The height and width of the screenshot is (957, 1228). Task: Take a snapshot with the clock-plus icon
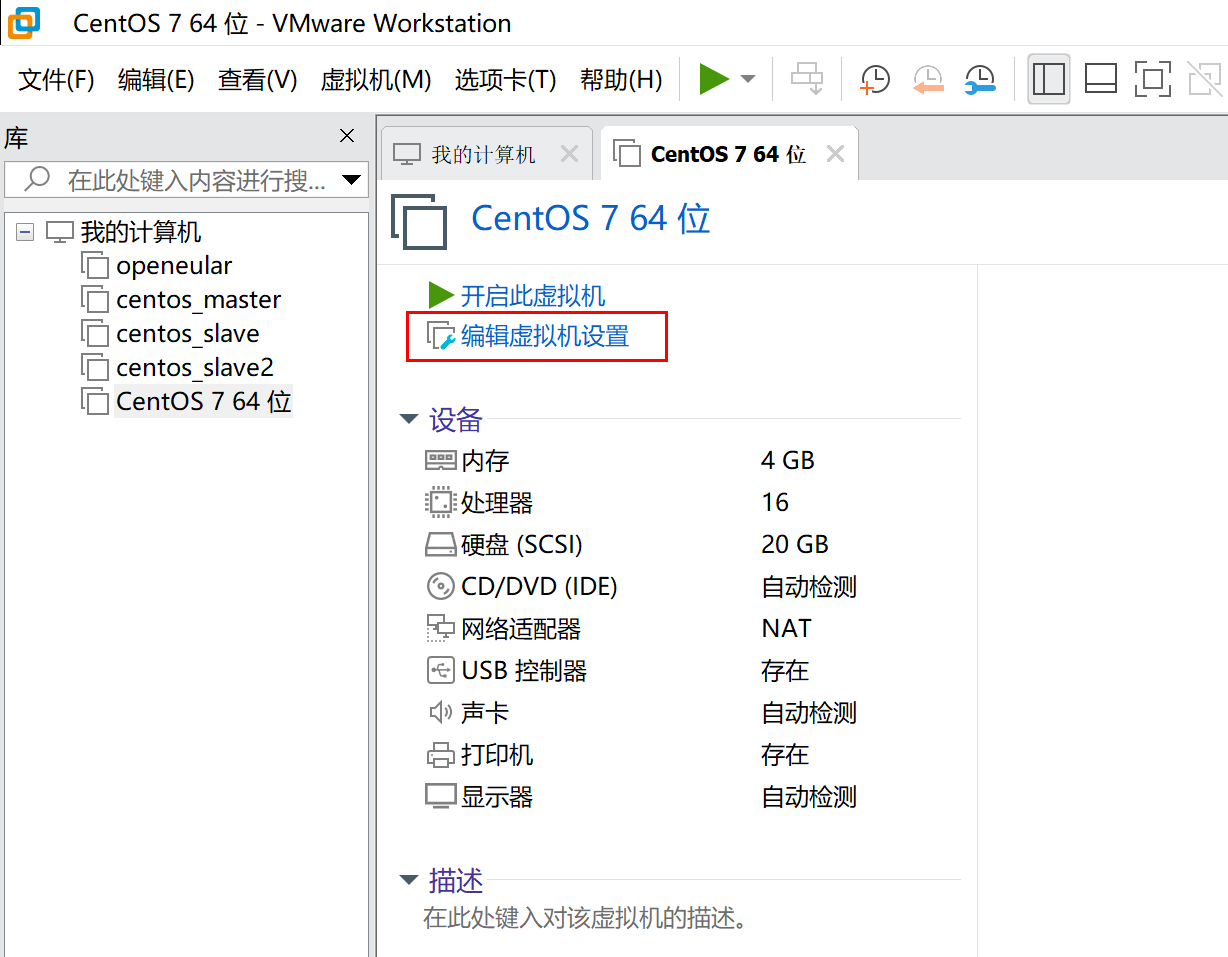click(x=874, y=79)
